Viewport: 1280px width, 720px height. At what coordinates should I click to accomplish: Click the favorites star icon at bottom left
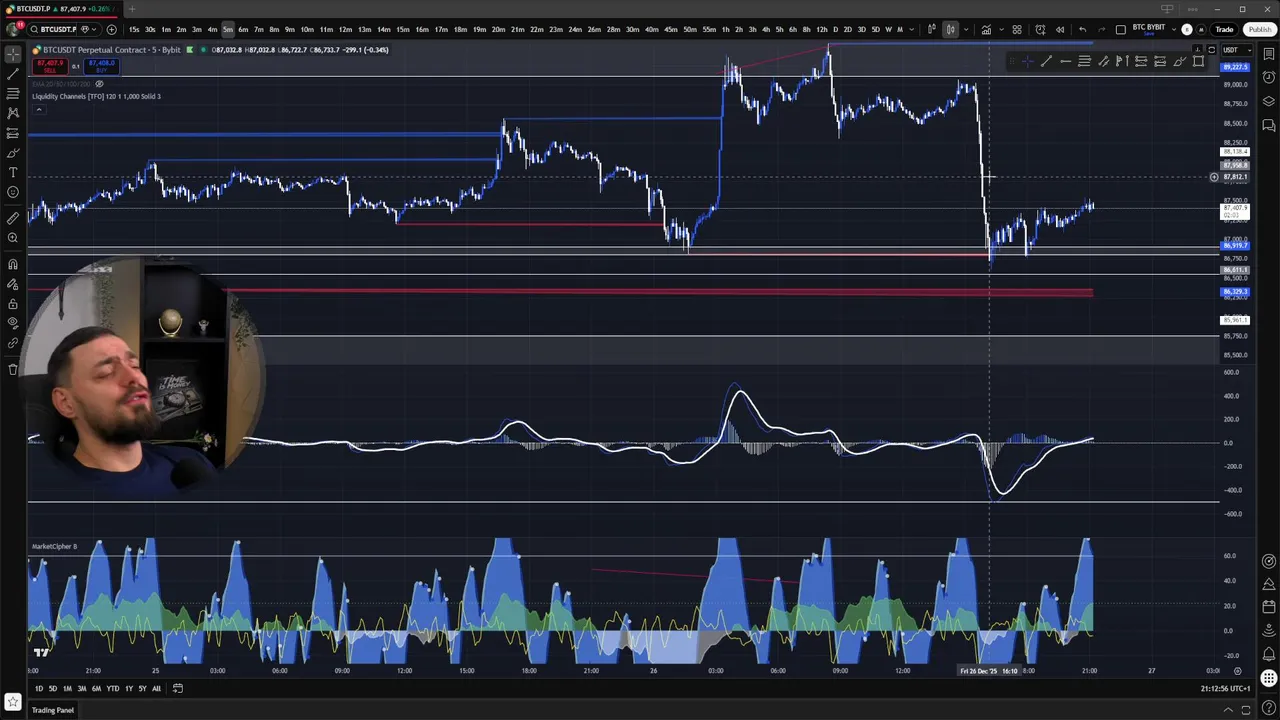13,703
